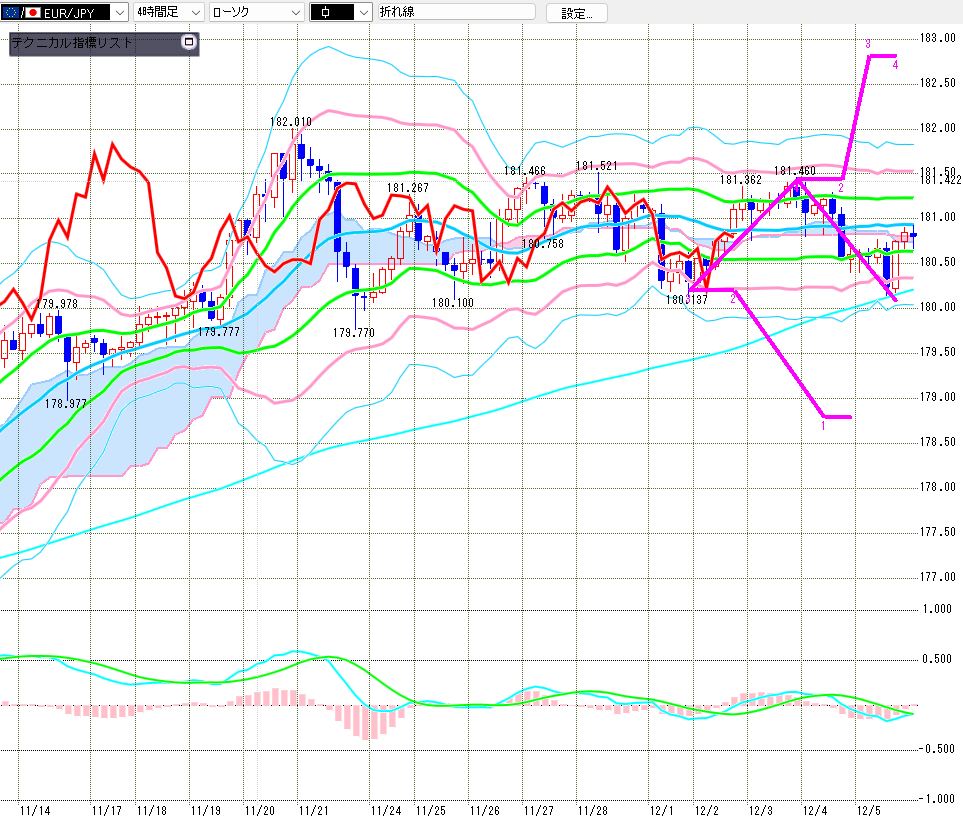Select the magenta forecast line point 1
The height and width of the screenshot is (820, 963).
tap(822, 426)
